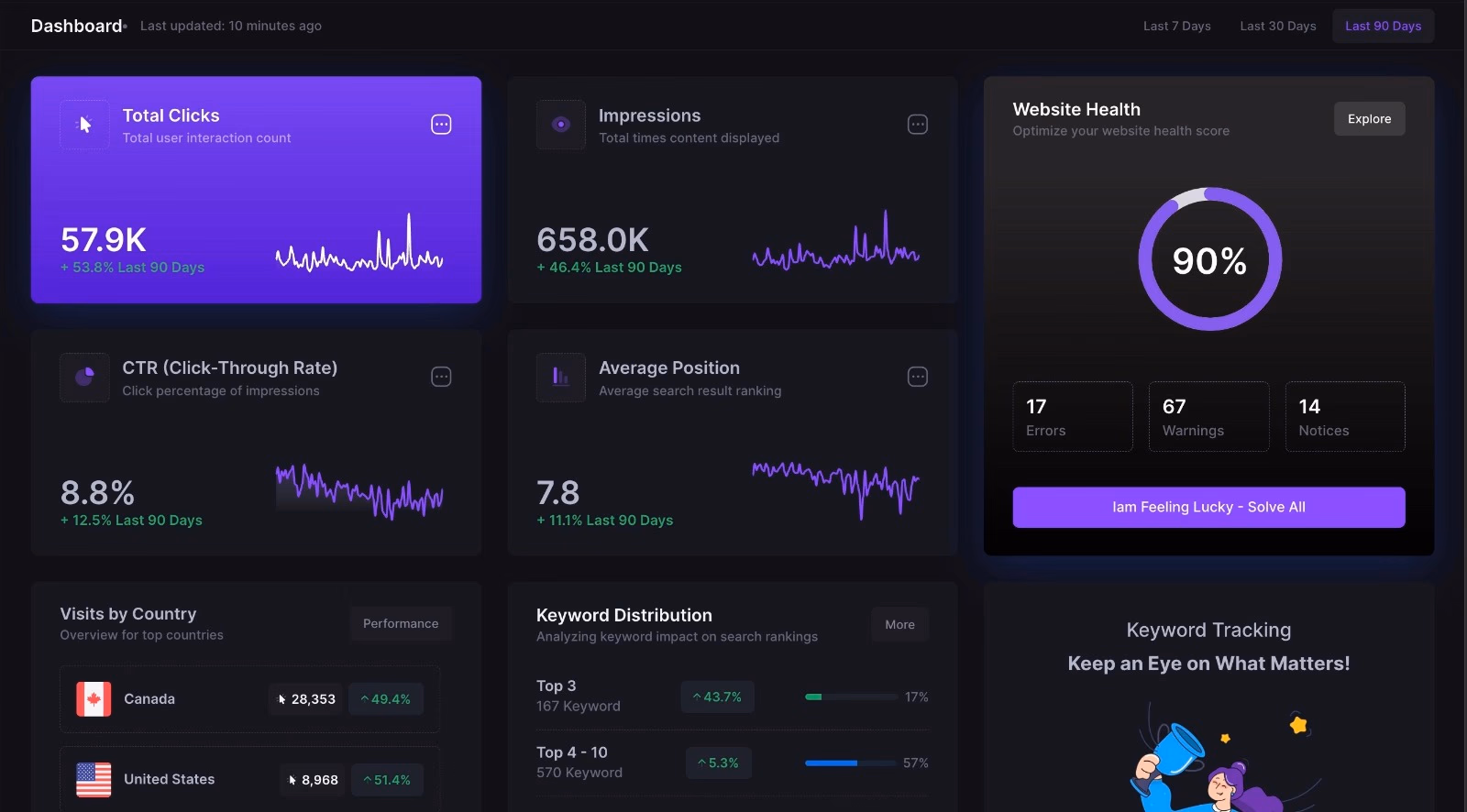This screenshot has width=1467, height=812.
Task: Click the + 46.4% Last 90 Days text
Action: (609, 268)
